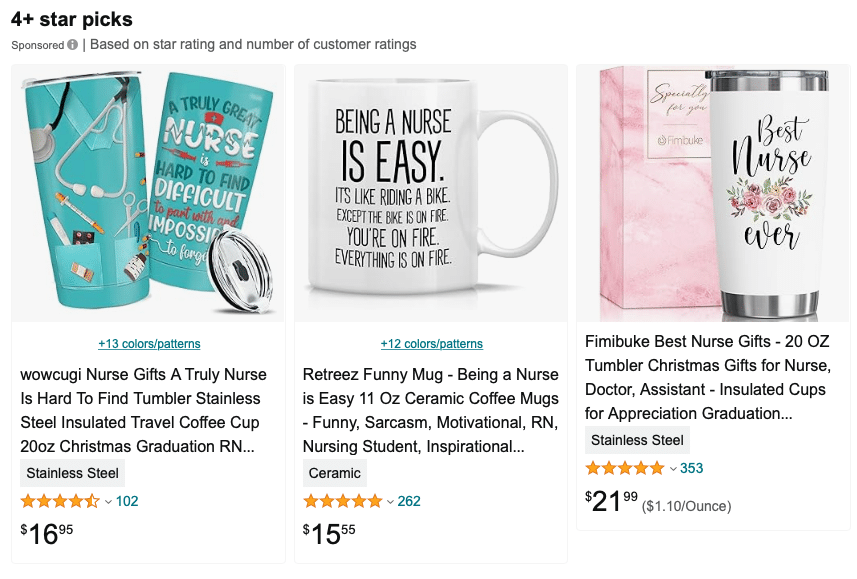The height and width of the screenshot is (579, 857).
Task: Click the Sponsored info icon
Action: [72, 45]
